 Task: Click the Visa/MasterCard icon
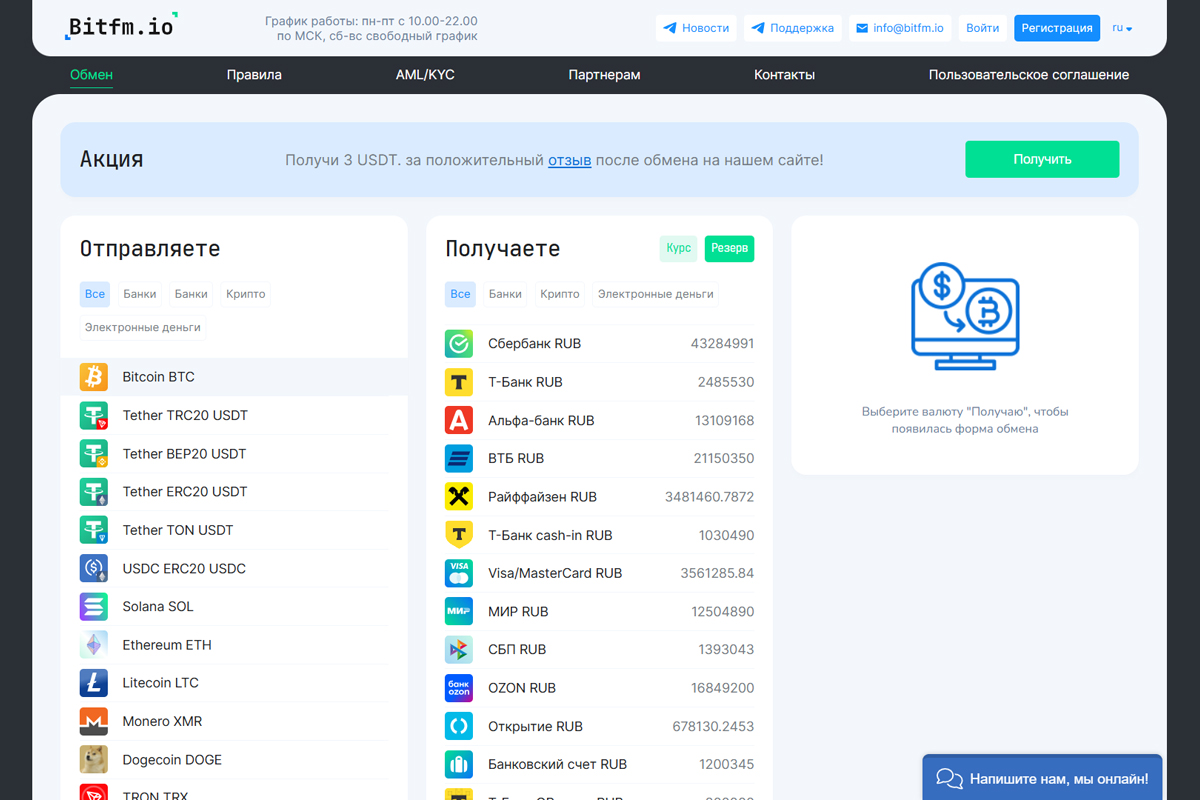[x=458, y=573]
